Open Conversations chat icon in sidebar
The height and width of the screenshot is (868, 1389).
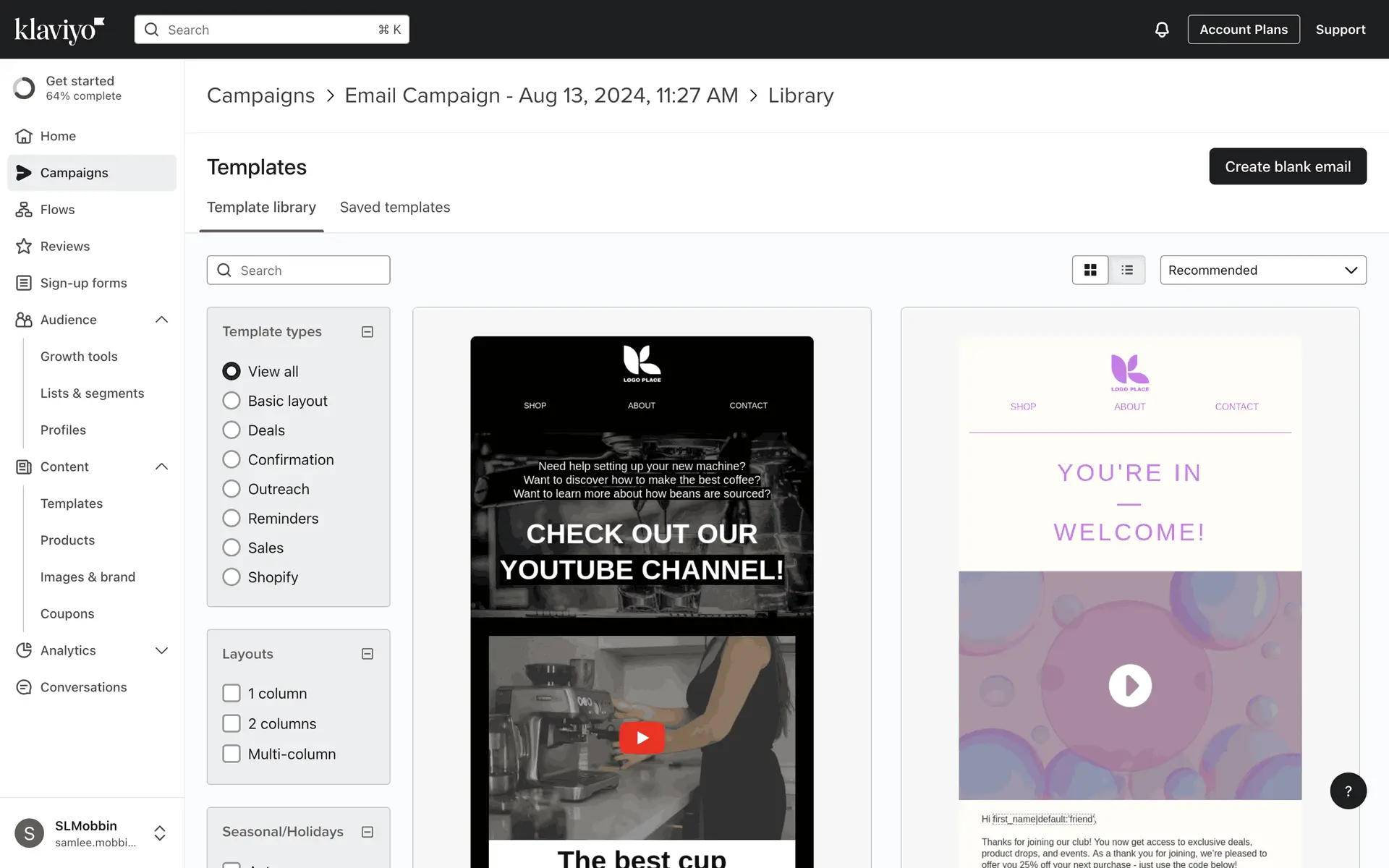pos(24,687)
